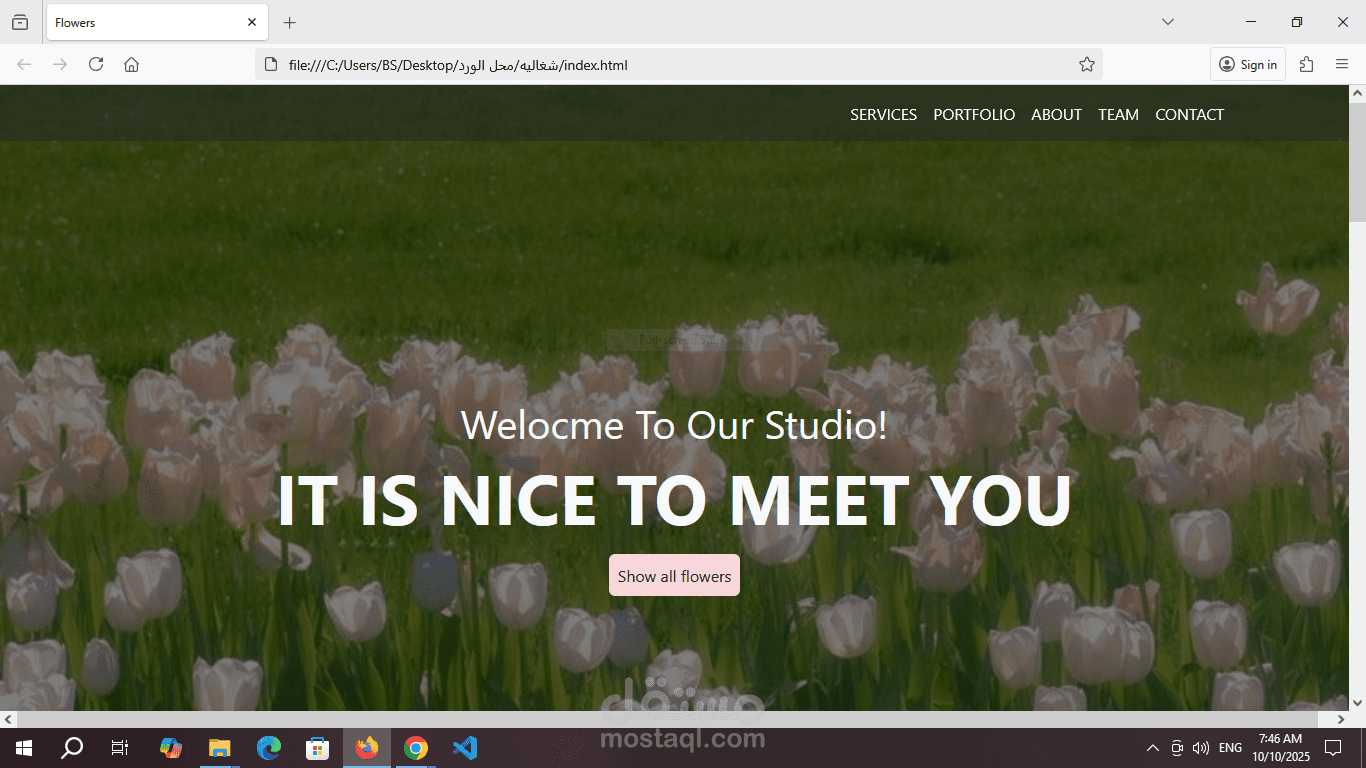Click the Firefox View icon in tab bar
This screenshot has height=768, width=1366.
click(20, 22)
